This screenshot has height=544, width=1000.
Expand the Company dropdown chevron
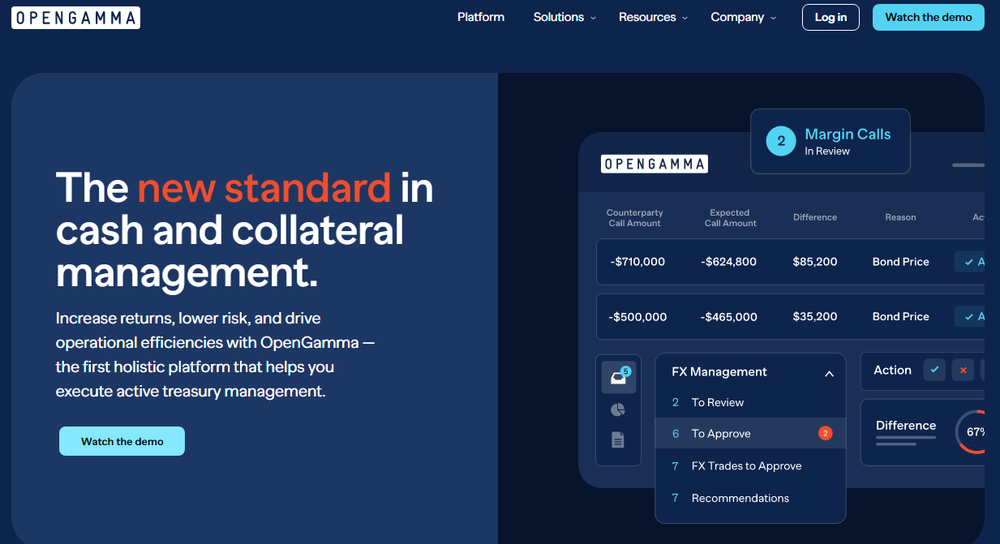[x=773, y=18]
